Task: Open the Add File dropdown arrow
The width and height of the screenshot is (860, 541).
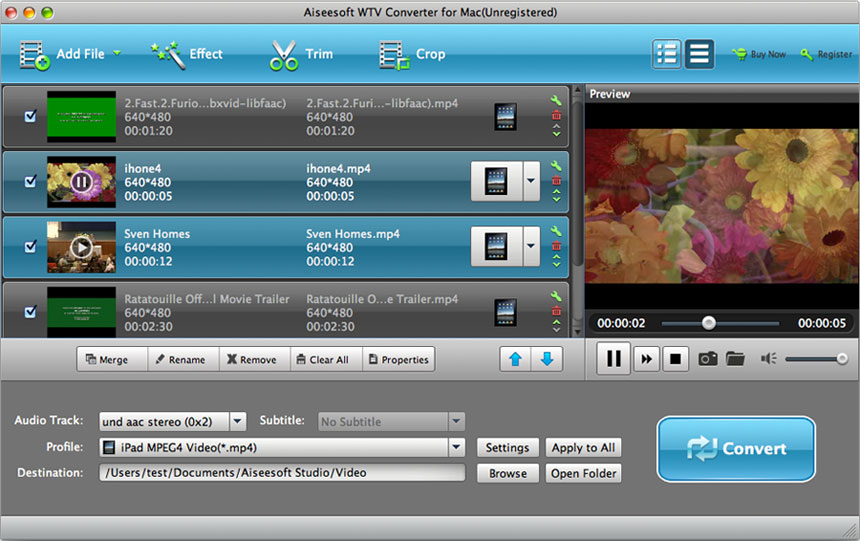Action: click(x=117, y=53)
